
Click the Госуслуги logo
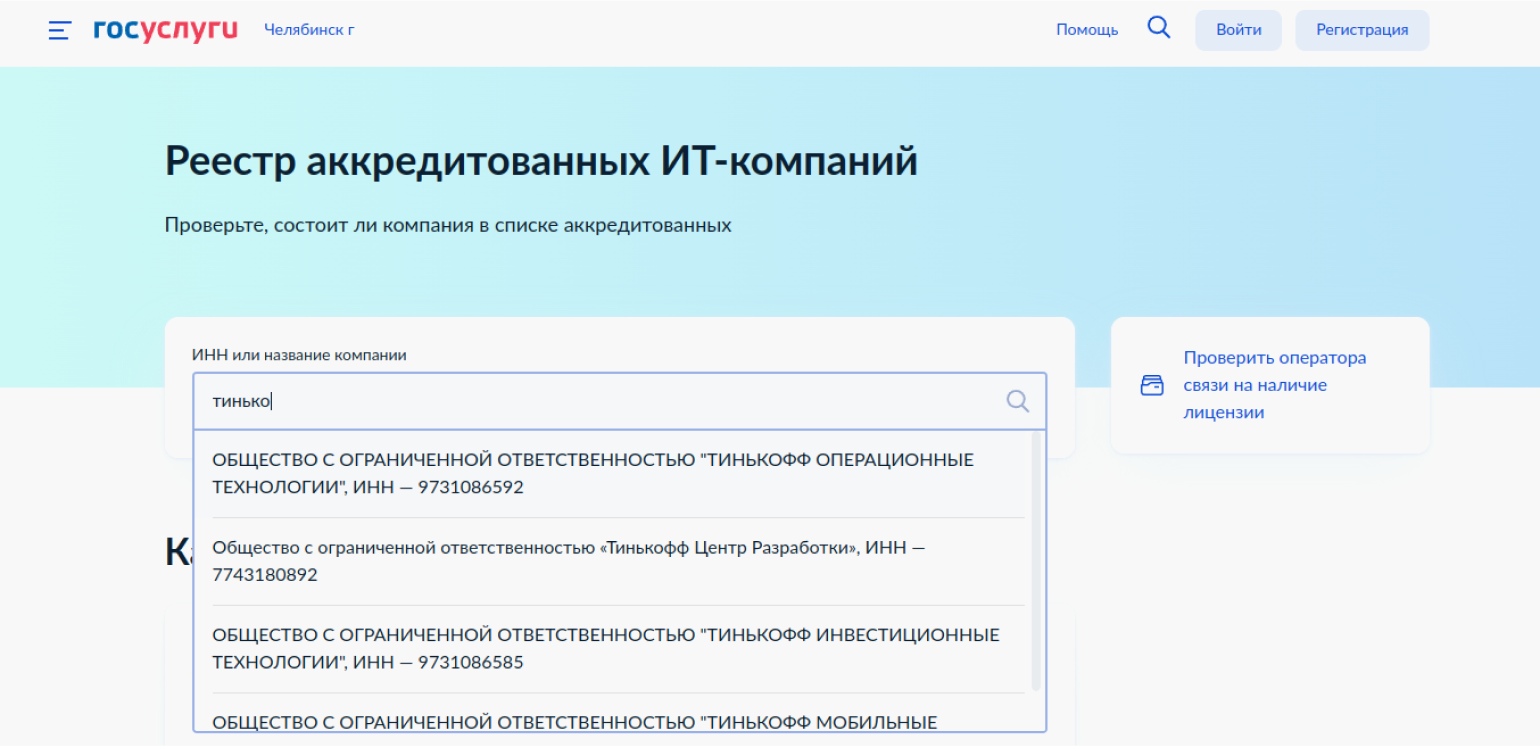(165, 30)
